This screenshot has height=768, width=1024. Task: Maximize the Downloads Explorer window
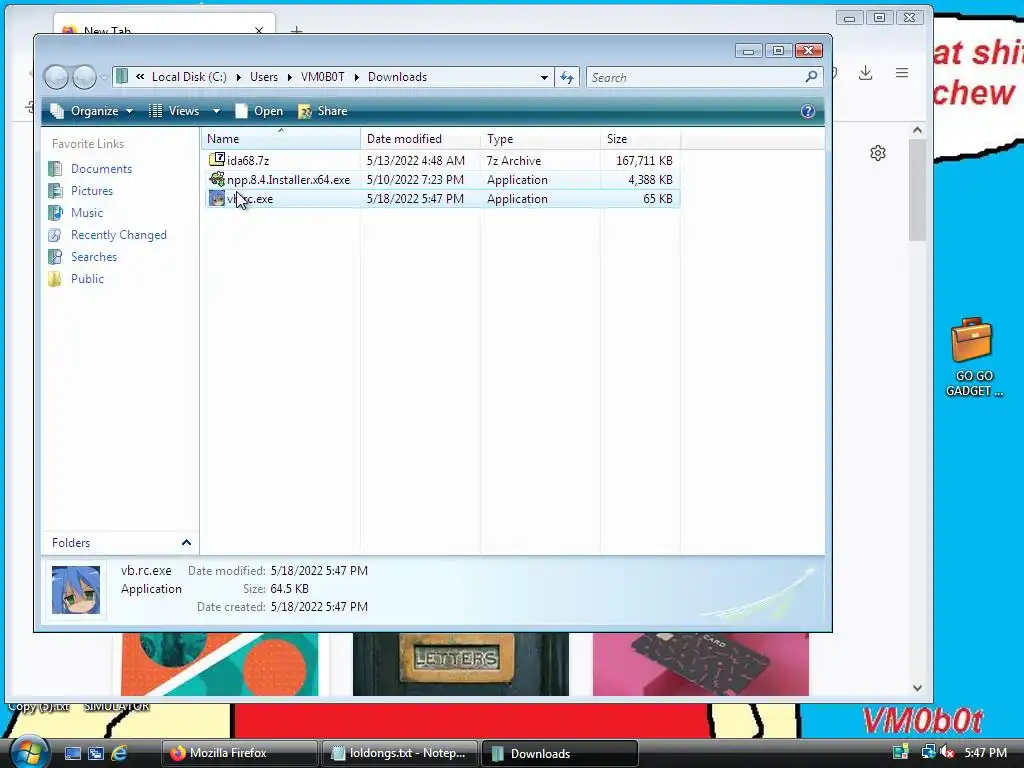(778, 51)
